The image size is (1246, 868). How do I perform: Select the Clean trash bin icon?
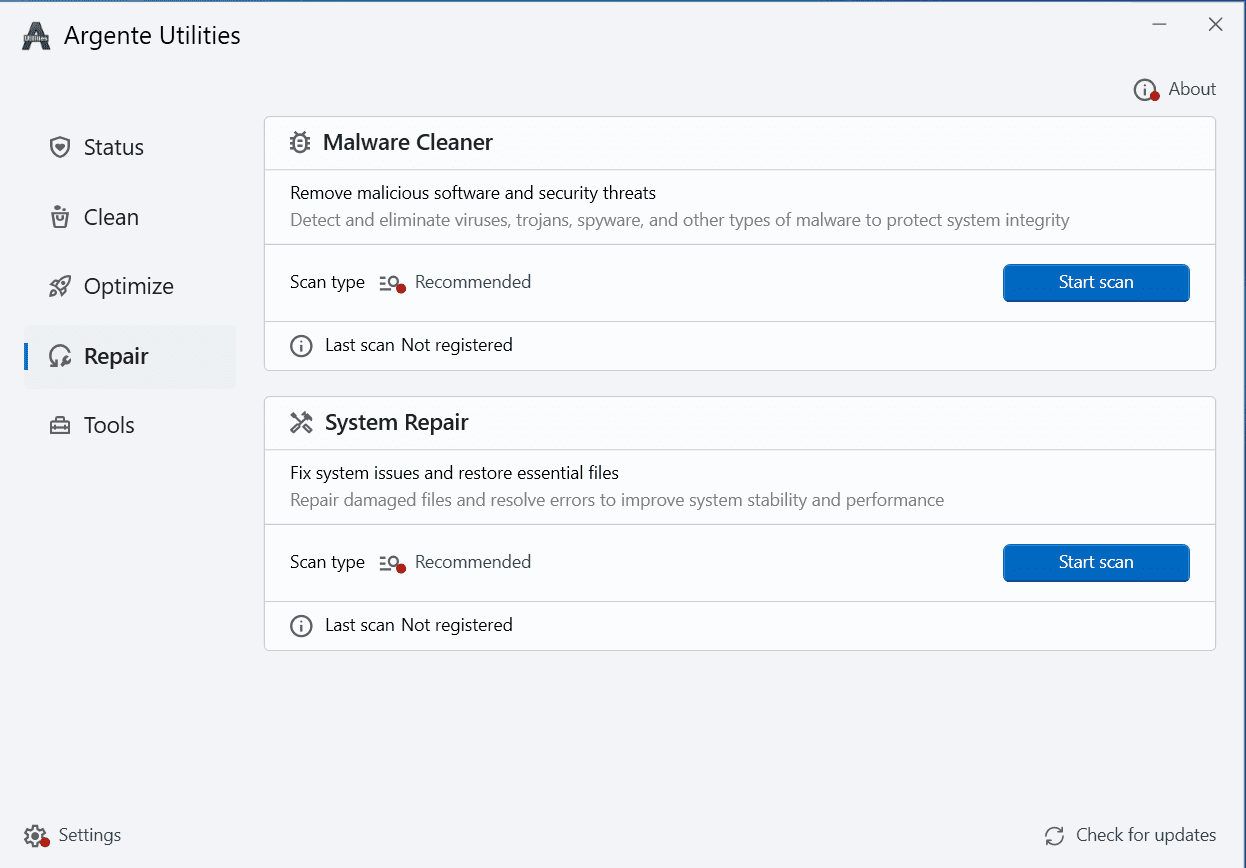coord(60,217)
